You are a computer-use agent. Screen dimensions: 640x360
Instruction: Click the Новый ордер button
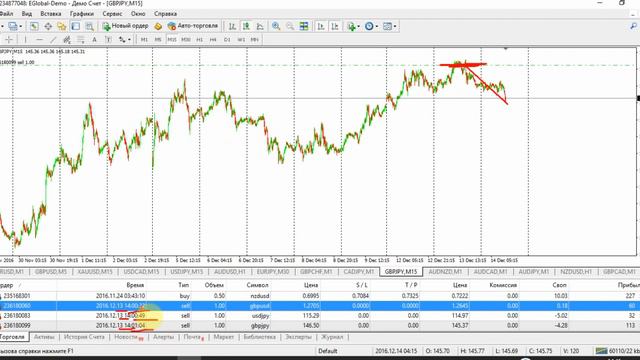(x=125, y=26)
